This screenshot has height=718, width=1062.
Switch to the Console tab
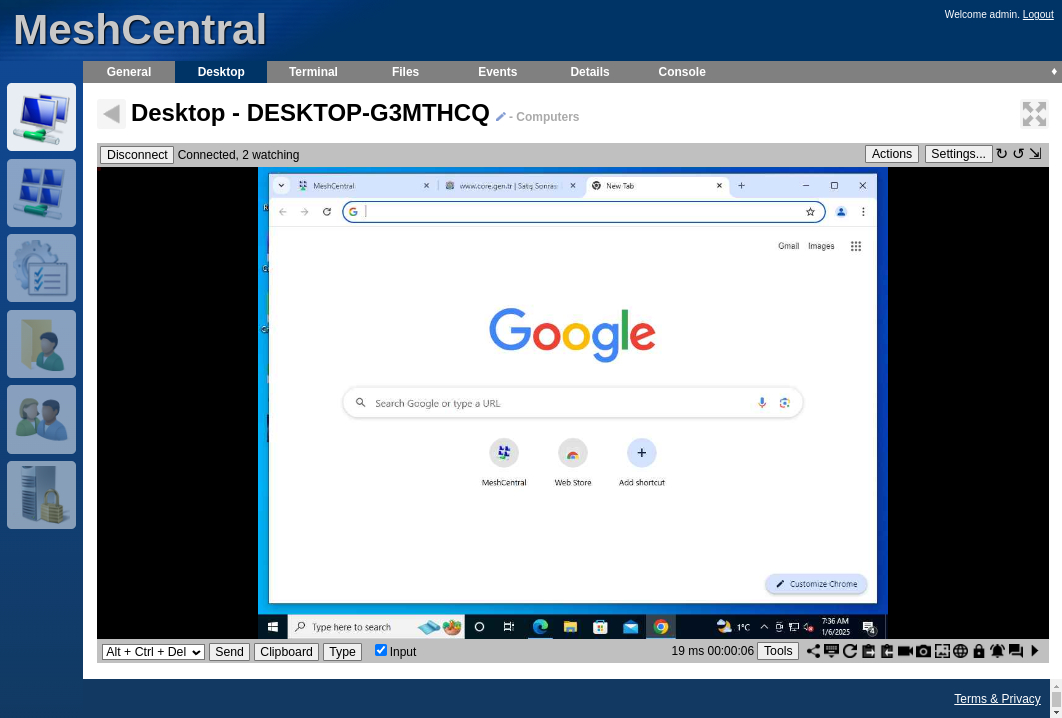click(x=681, y=72)
